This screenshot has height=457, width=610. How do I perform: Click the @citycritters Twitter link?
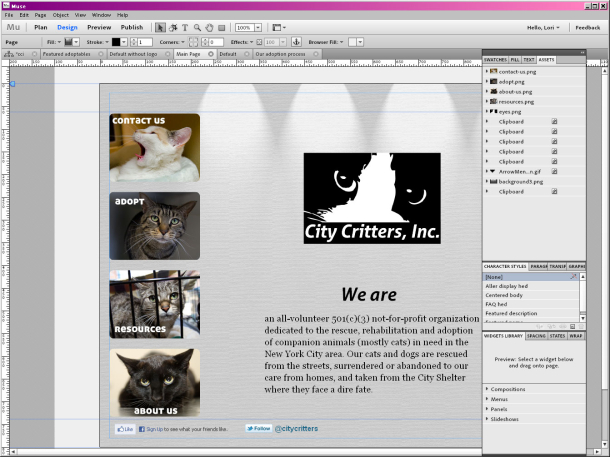pos(296,429)
